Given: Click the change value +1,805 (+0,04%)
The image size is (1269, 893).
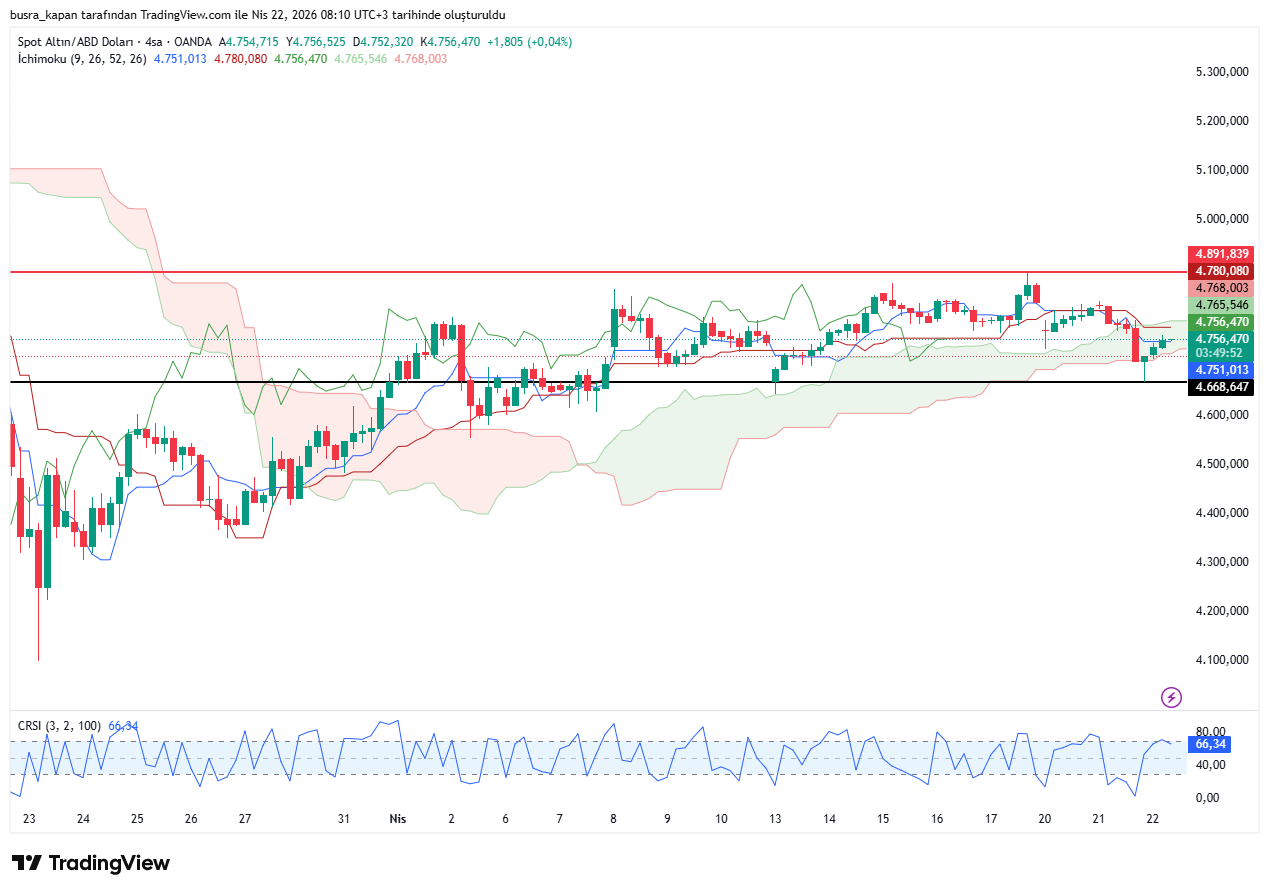Looking at the screenshot, I should (x=530, y=42).
